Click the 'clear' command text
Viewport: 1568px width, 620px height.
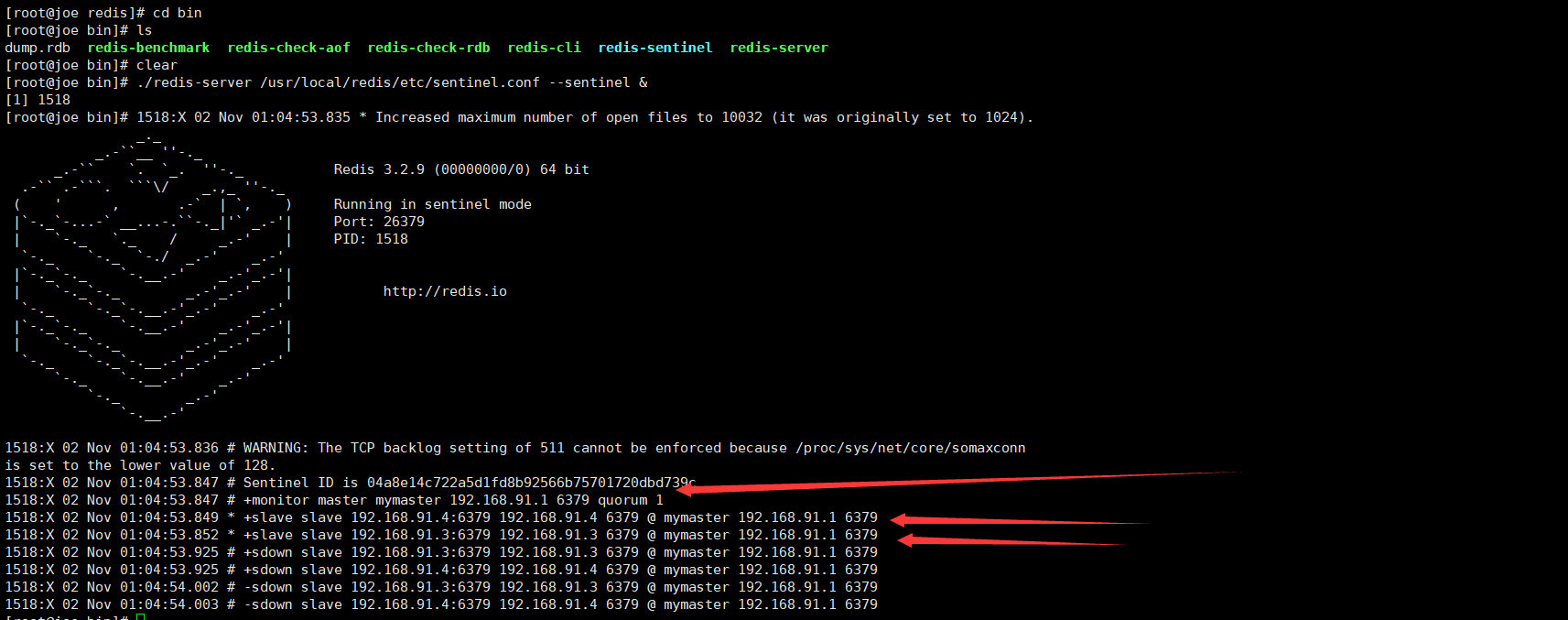[x=157, y=65]
